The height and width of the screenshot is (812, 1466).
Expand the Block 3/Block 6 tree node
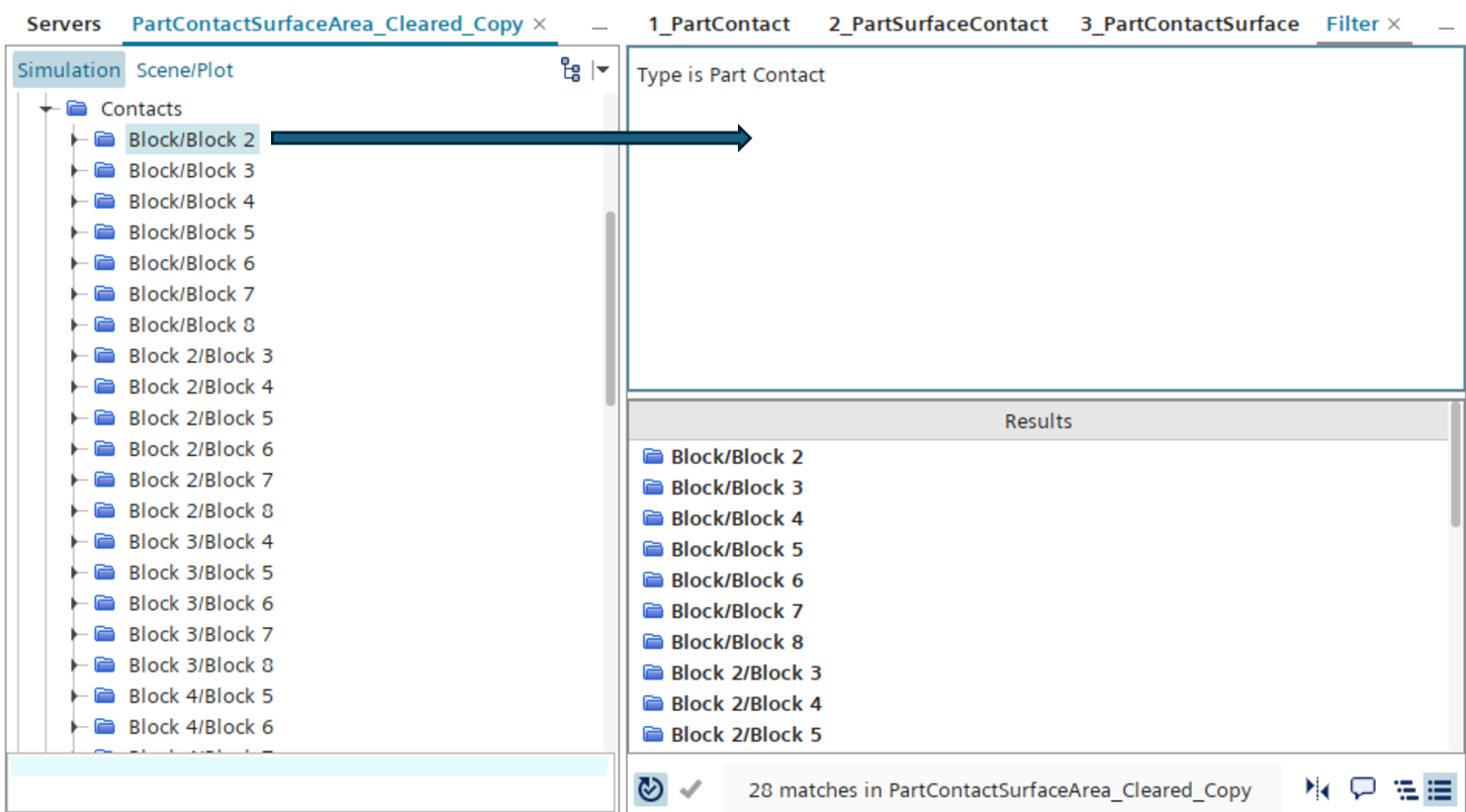[75, 603]
